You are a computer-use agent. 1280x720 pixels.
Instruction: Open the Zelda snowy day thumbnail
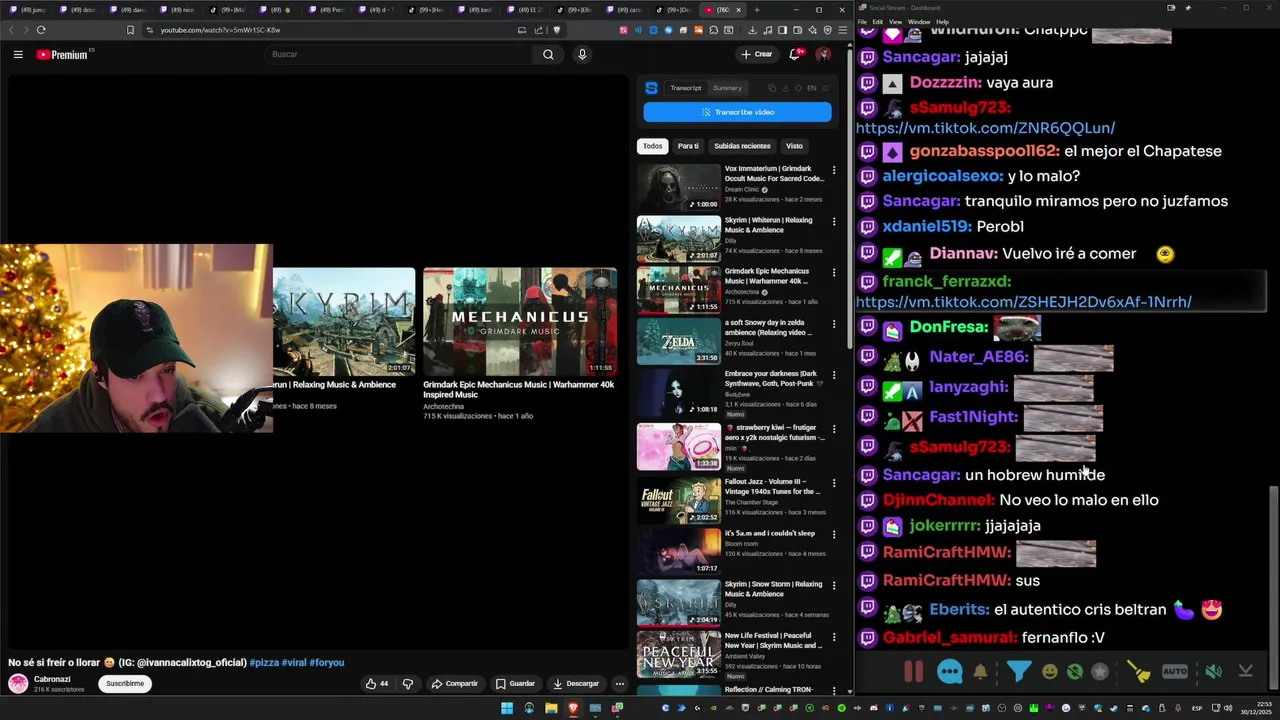point(679,341)
